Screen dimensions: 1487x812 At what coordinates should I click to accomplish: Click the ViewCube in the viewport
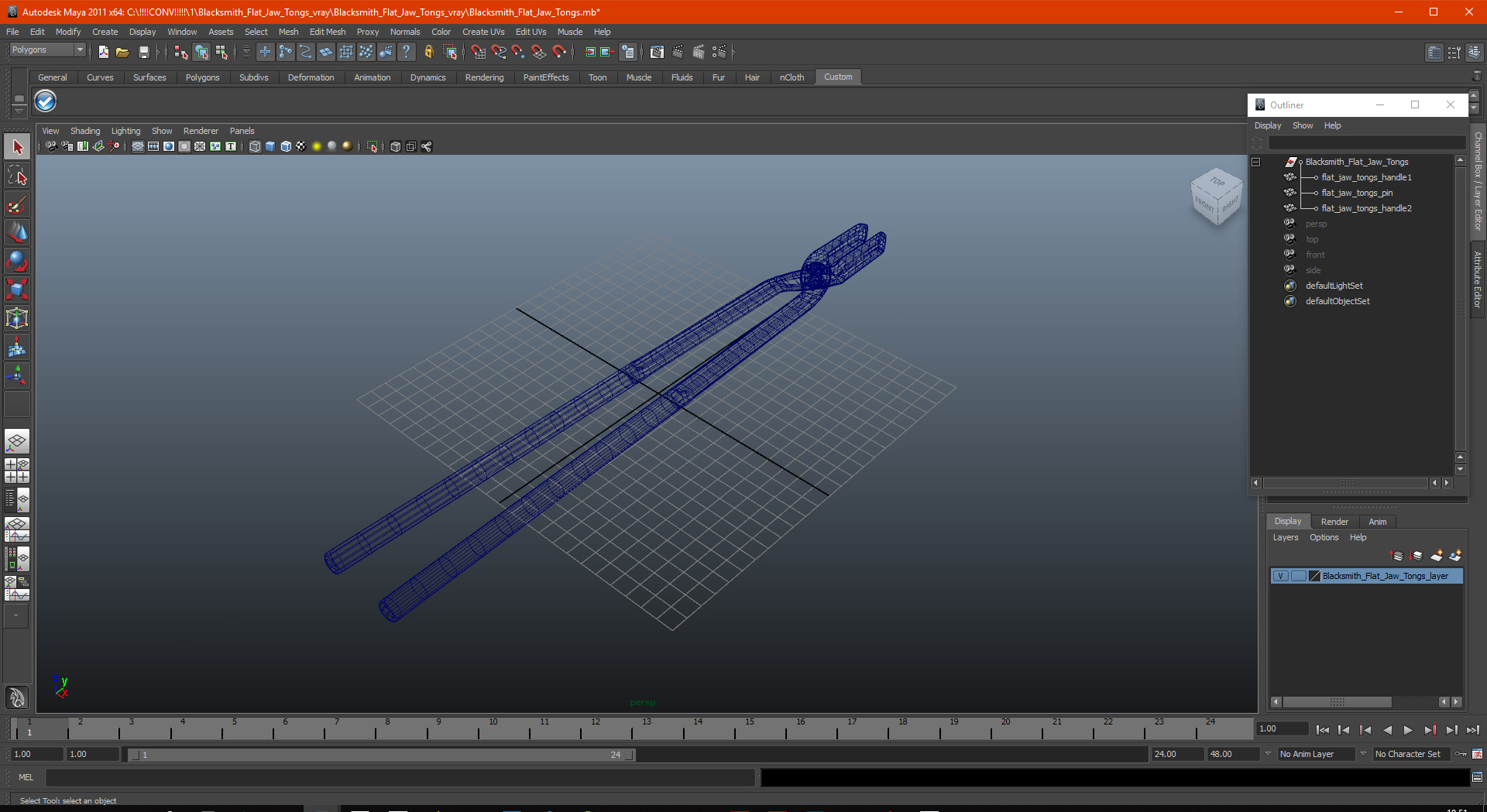click(1217, 197)
